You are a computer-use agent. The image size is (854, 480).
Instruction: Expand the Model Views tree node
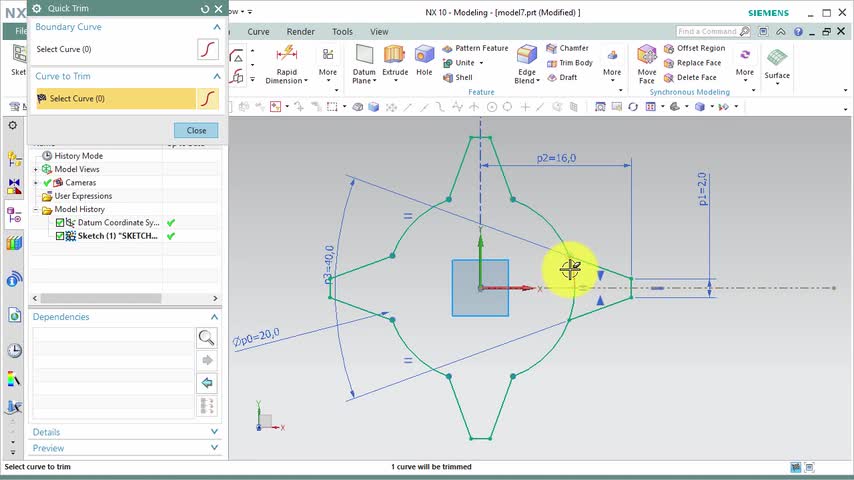[36, 169]
